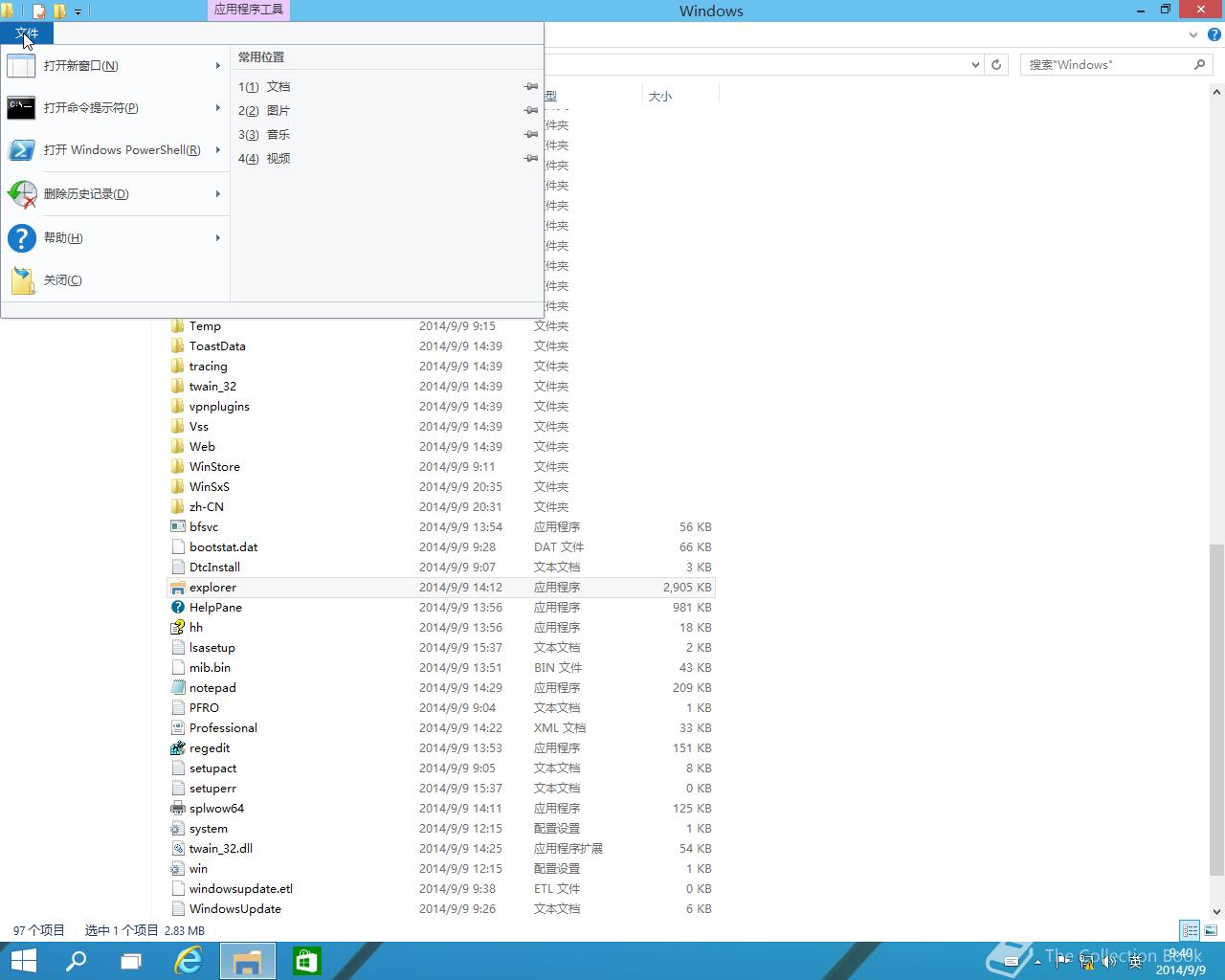Select the 应用程序工具 contextual tab
Image resolution: width=1225 pixels, height=980 pixels.
247,11
